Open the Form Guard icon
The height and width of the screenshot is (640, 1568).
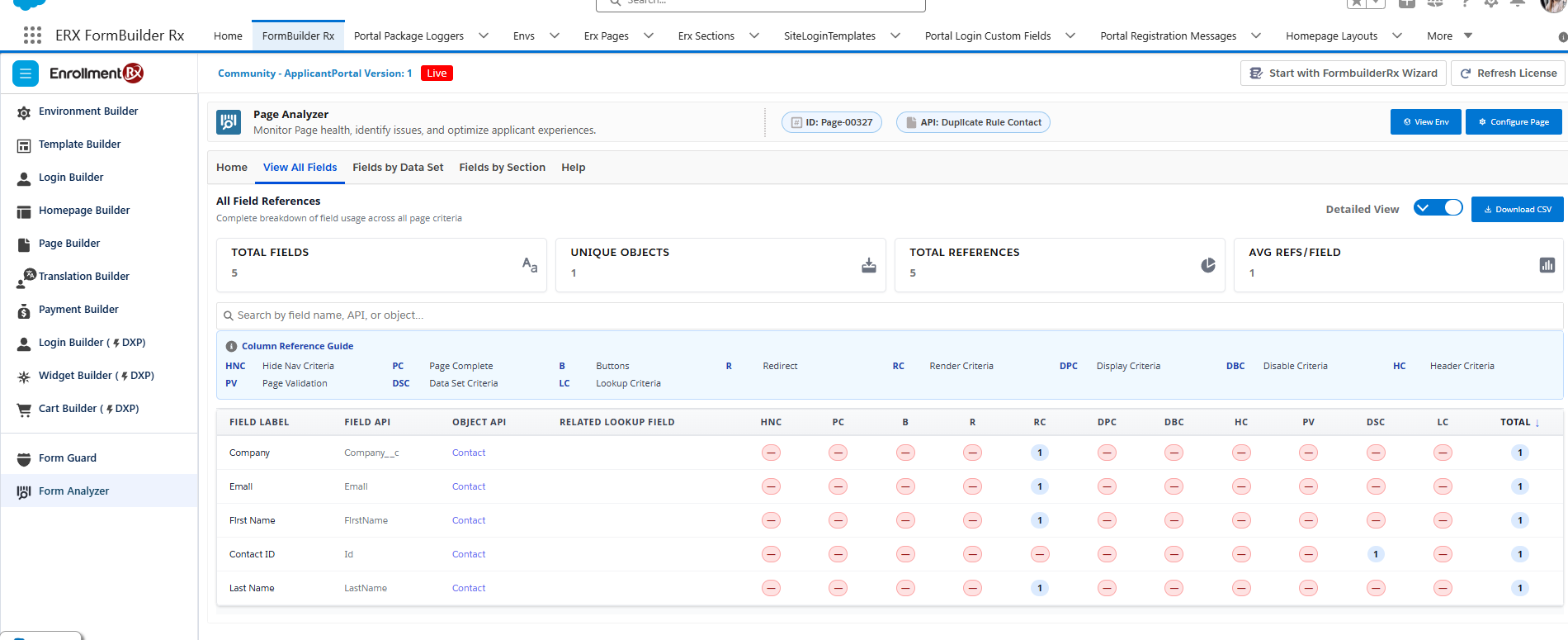coord(24,458)
